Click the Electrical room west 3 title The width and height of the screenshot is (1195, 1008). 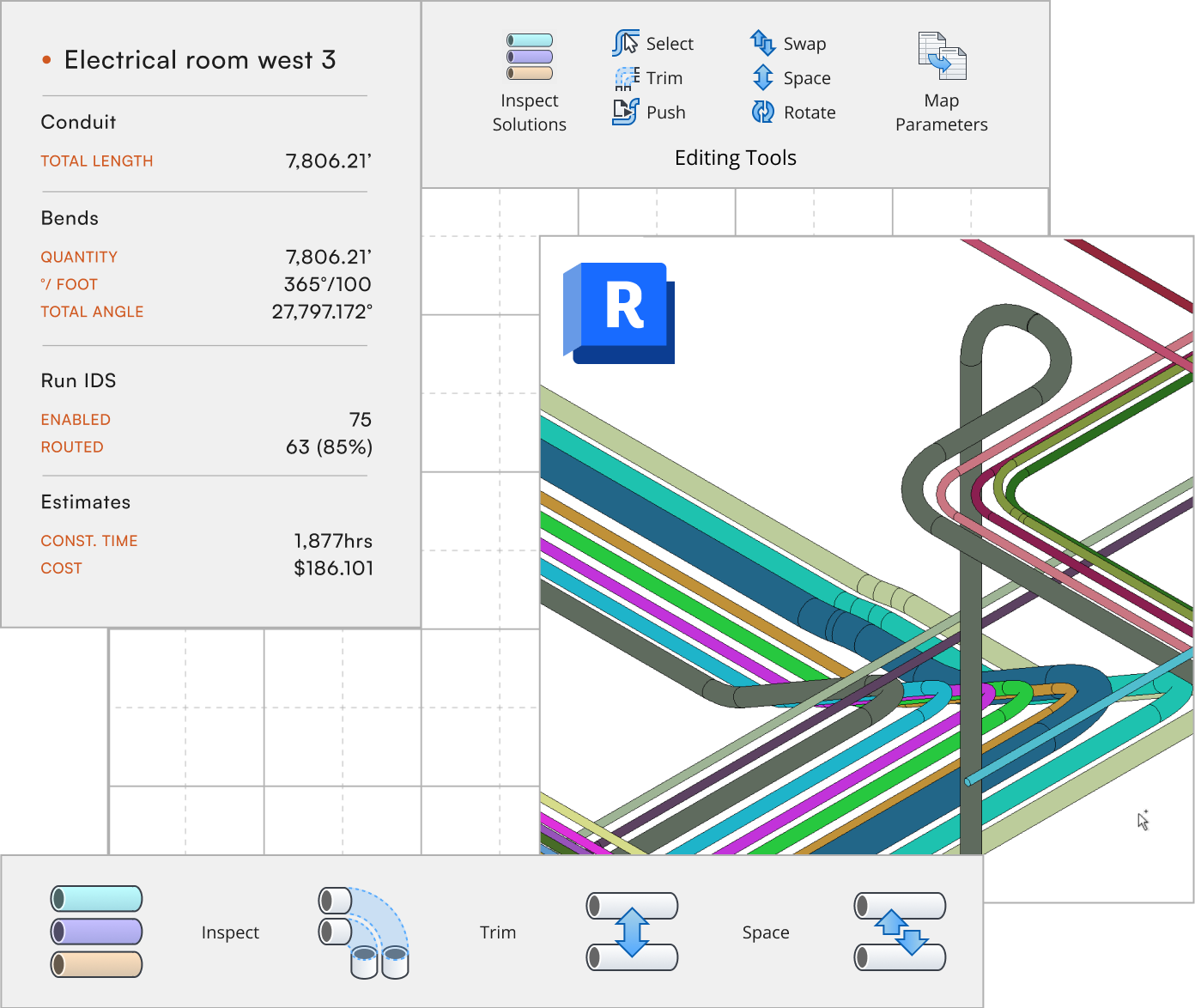(200, 59)
